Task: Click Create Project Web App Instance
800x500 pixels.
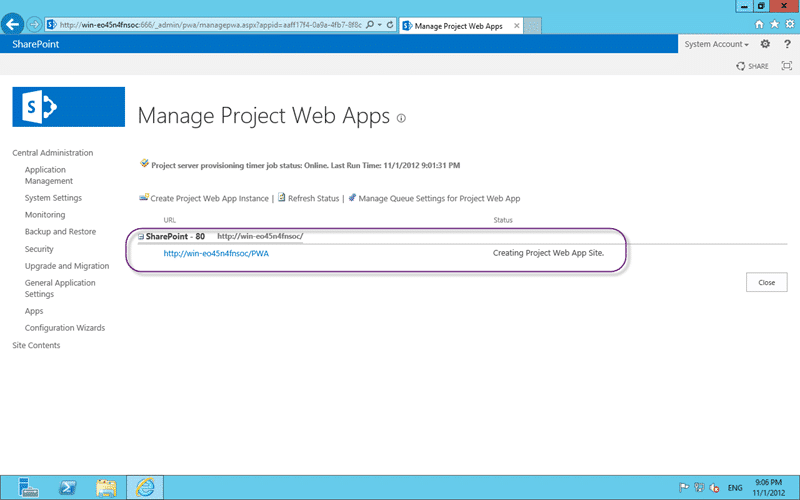Action: click(209, 198)
